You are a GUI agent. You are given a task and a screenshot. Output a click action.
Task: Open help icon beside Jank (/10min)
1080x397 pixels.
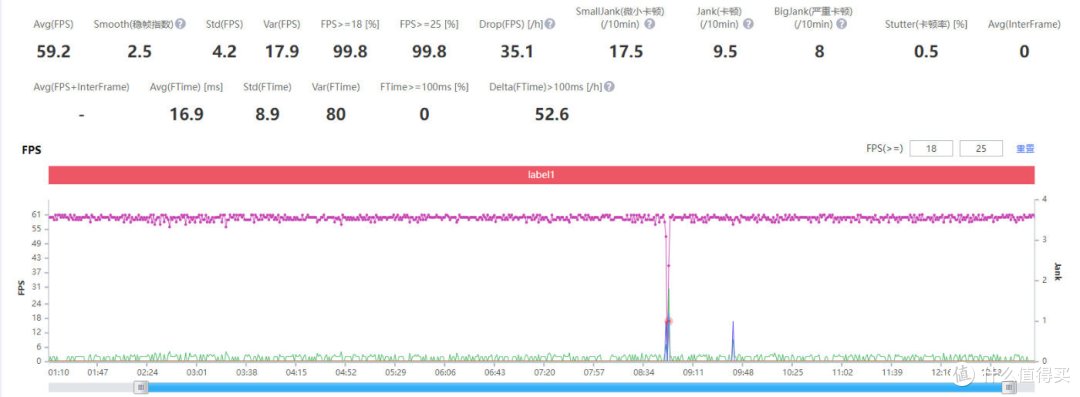click(749, 24)
